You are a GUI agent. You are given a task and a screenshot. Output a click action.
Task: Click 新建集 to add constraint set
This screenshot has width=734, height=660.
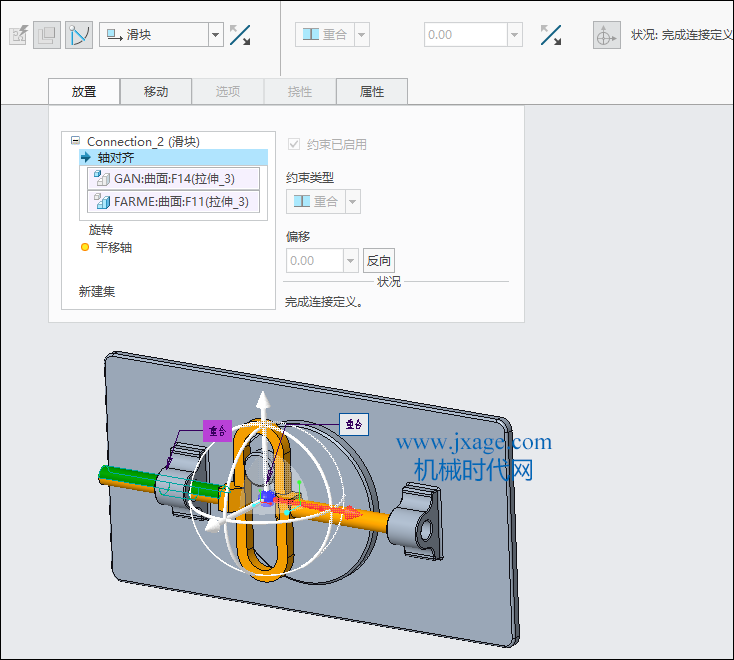[97, 292]
